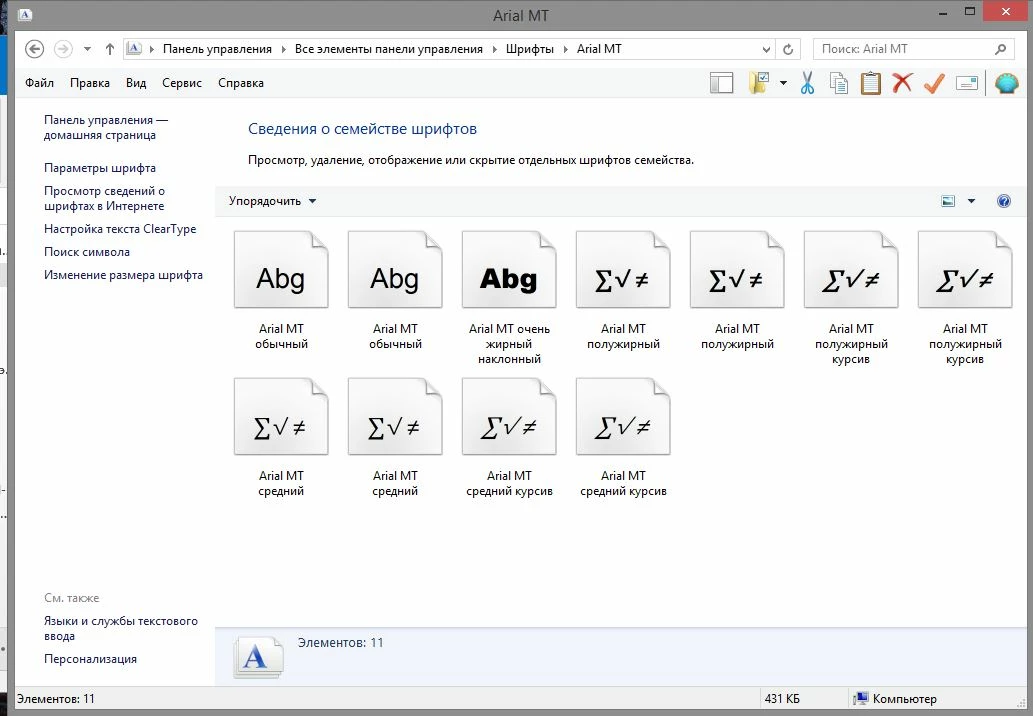Open the recent locations dropdown arrow

coord(87,49)
